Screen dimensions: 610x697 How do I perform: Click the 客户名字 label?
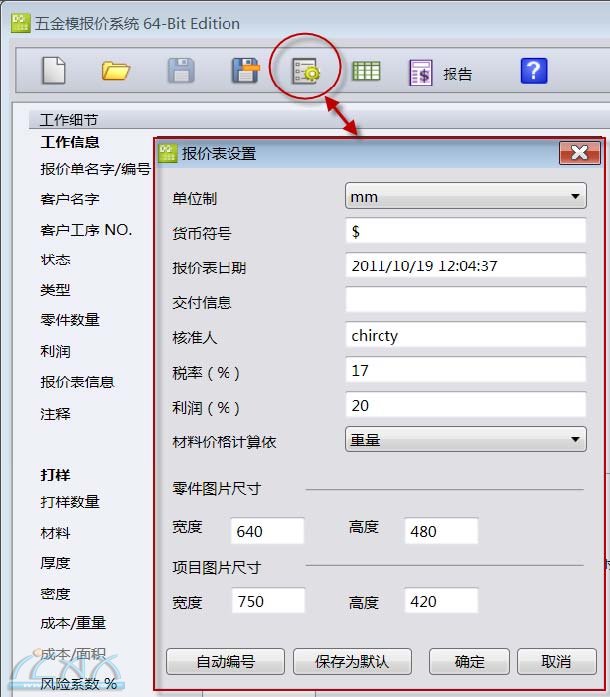pyautogui.click(x=70, y=199)
